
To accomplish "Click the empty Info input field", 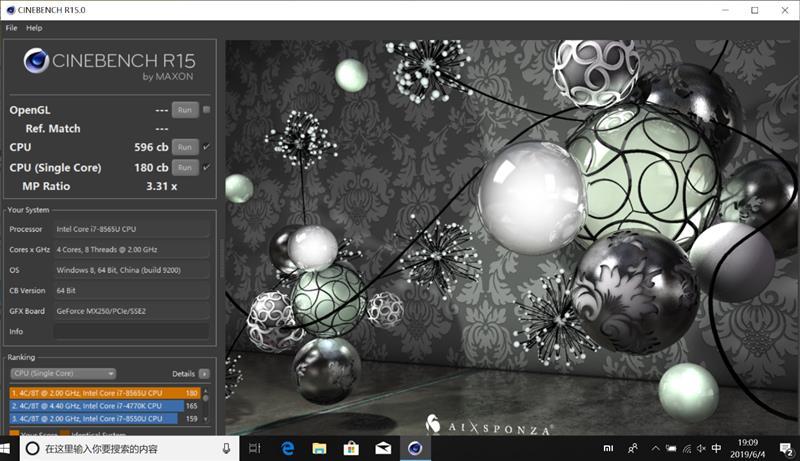I will (x=132, y=331).
